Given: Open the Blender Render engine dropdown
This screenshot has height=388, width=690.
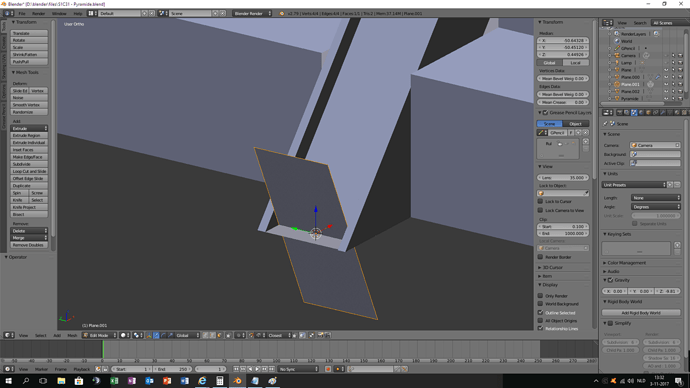Looking at the screenshot, I should (x=252, y=13).
